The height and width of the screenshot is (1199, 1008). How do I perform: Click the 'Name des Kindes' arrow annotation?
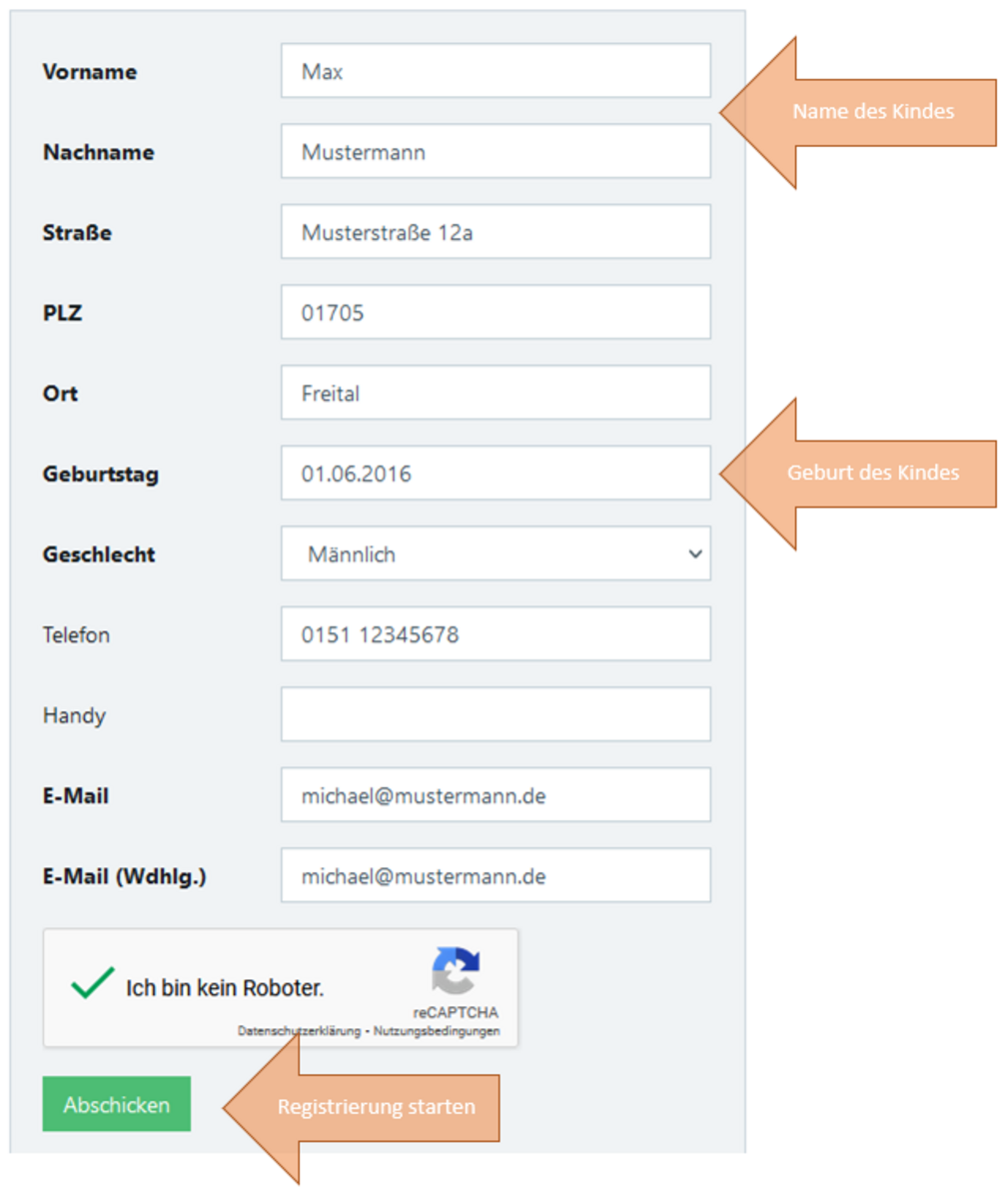point(859,112)
